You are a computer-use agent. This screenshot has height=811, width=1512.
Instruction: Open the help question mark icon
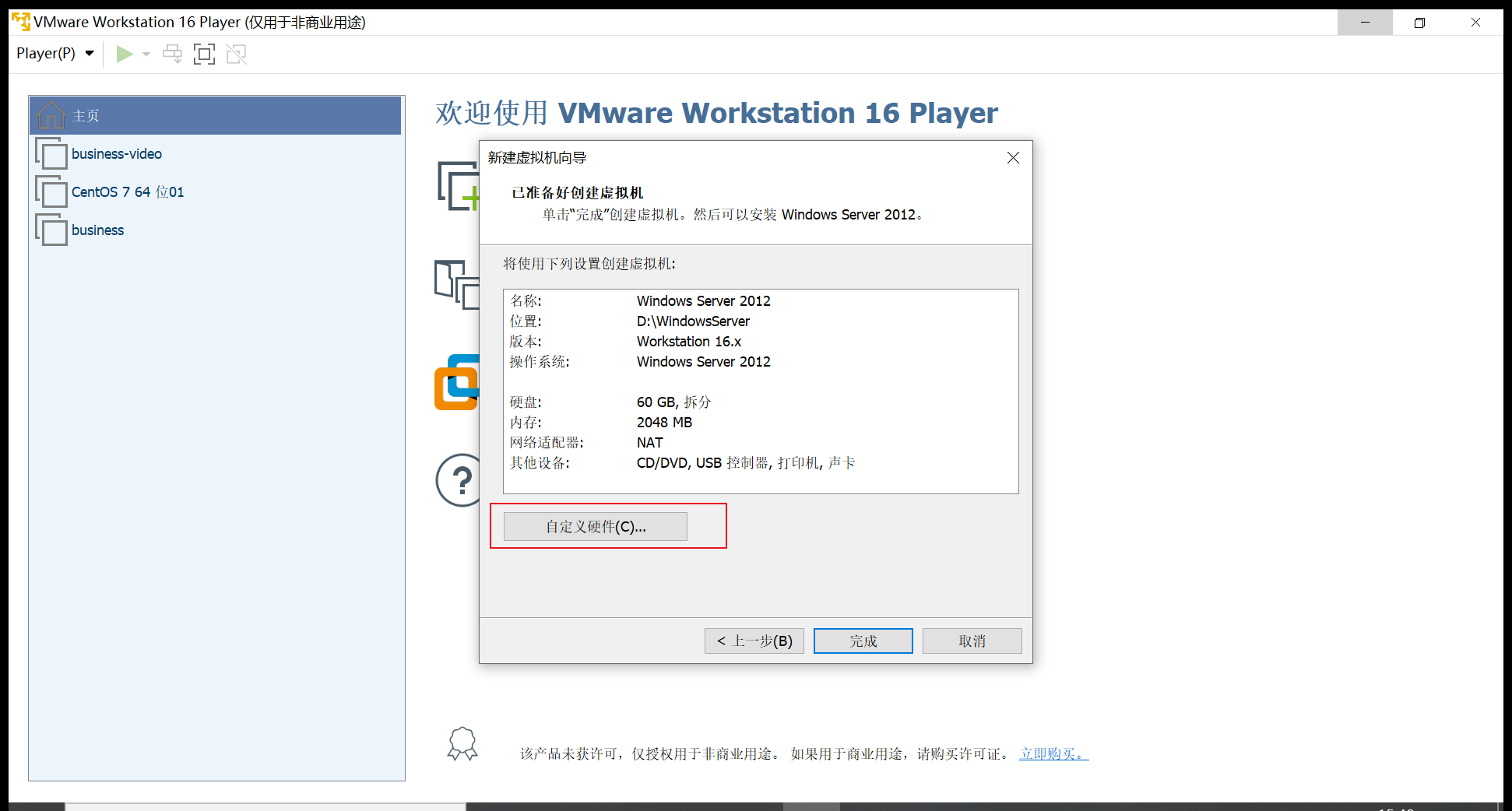pos(459,480)
